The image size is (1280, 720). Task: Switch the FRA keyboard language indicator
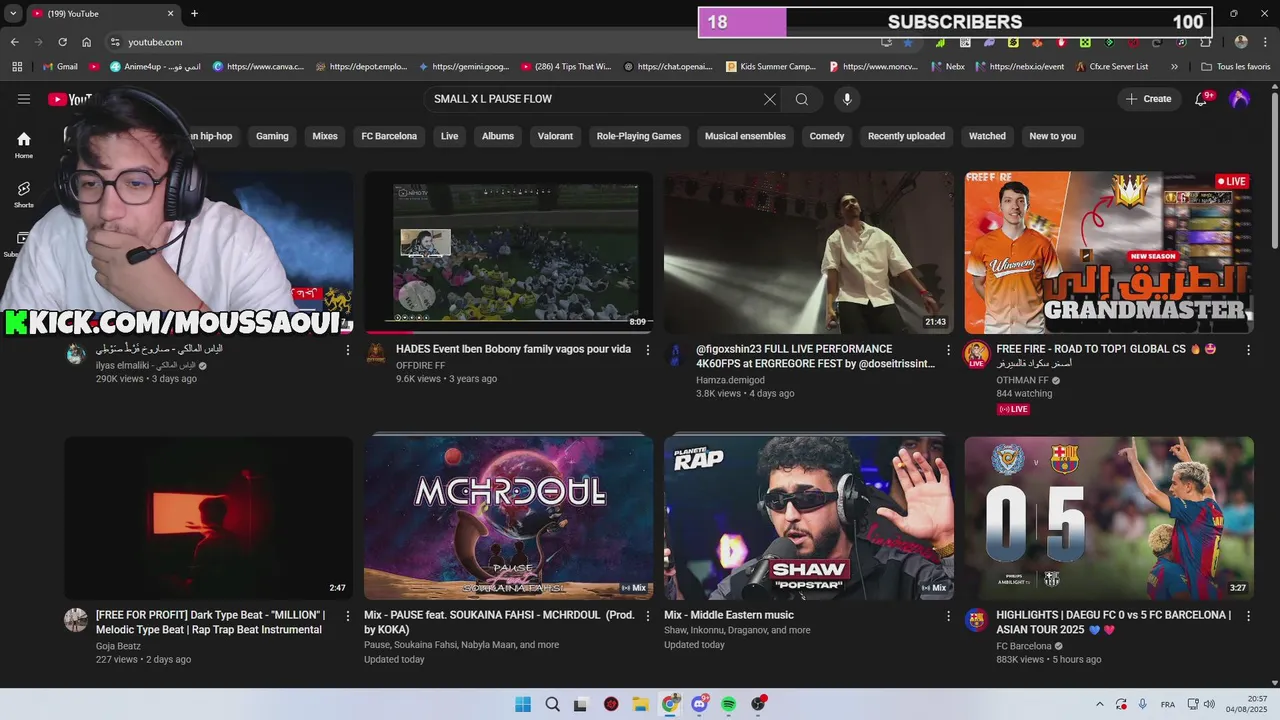click(1168, 704)
